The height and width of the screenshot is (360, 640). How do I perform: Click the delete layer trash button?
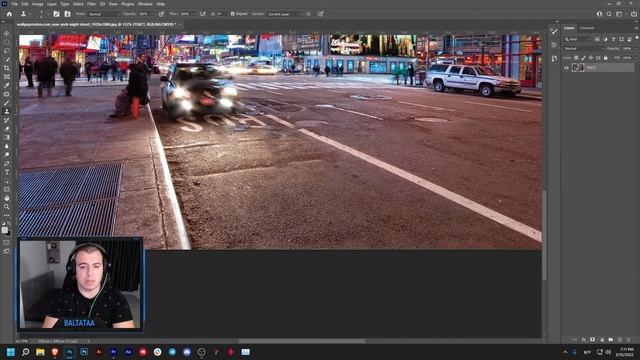(x=629, y=340)
